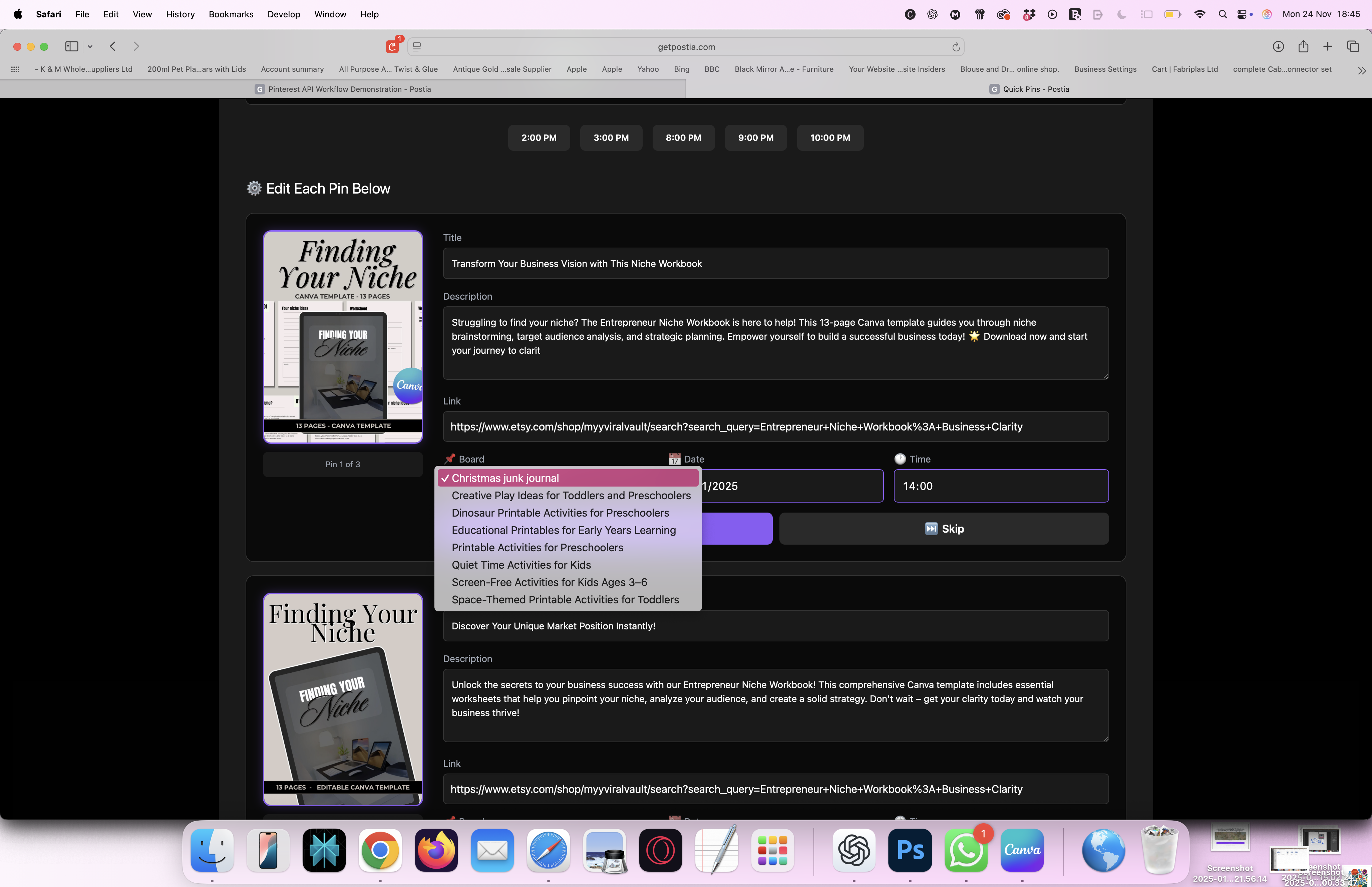1372x887 pixels.
Task: Click the Safari sidebar toggle icon
Action: [72, 47]
